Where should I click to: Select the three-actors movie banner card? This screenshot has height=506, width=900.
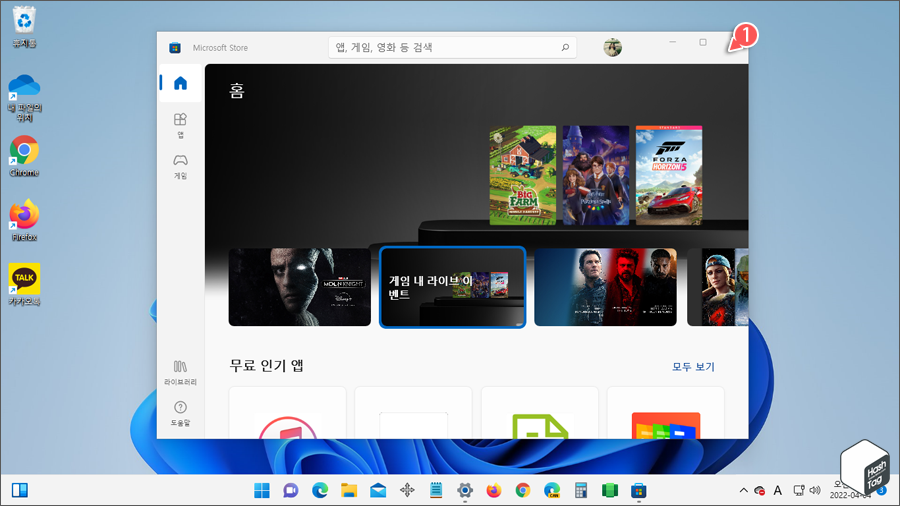605,287
